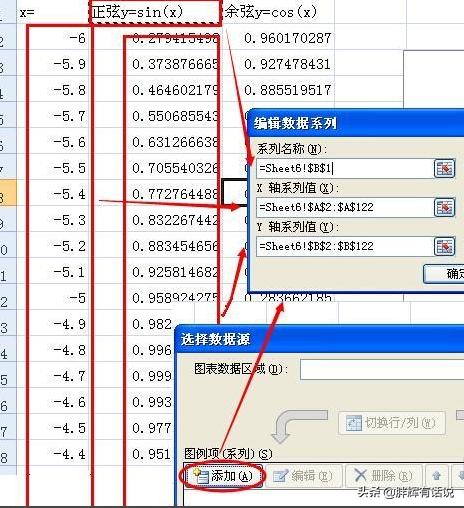Select sine cell 0.925814682
This screenshot has width=464, height=508.
point(155,272)
